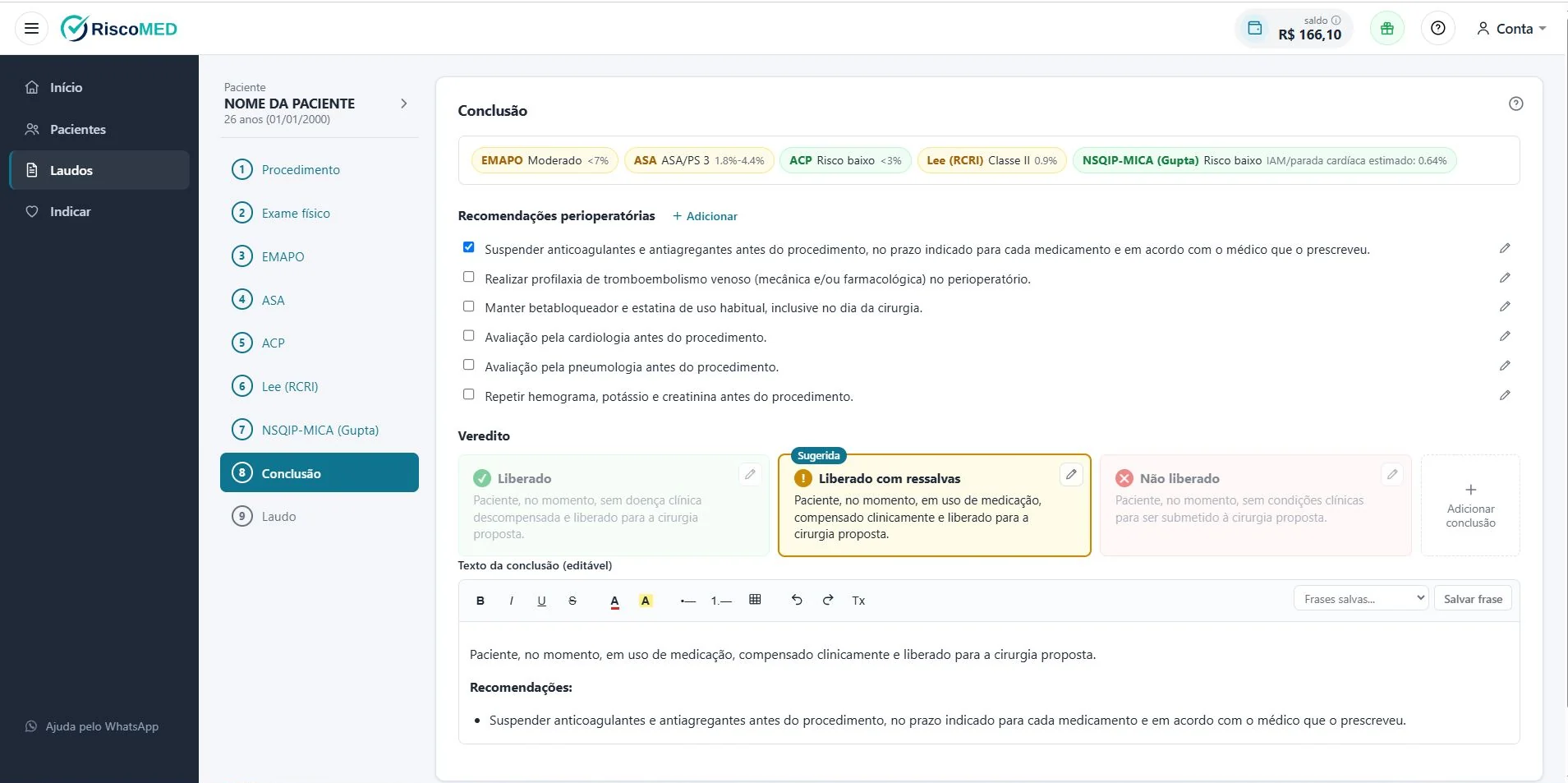The width and height of the screenshot is (1568, 783).
Task: Check Realizar profilaxia de tromboembolismo
Action: pos(468,277)
